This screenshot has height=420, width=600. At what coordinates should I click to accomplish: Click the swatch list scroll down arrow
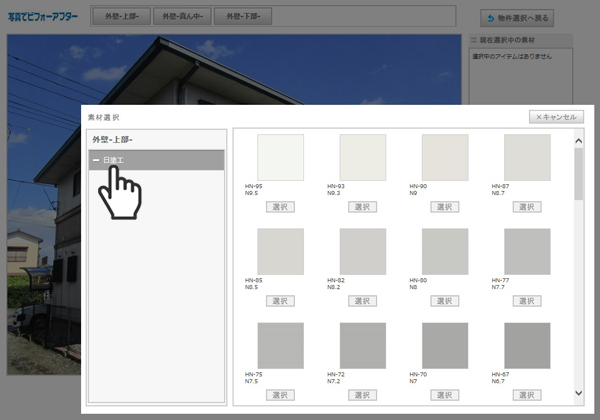point(578,394)
